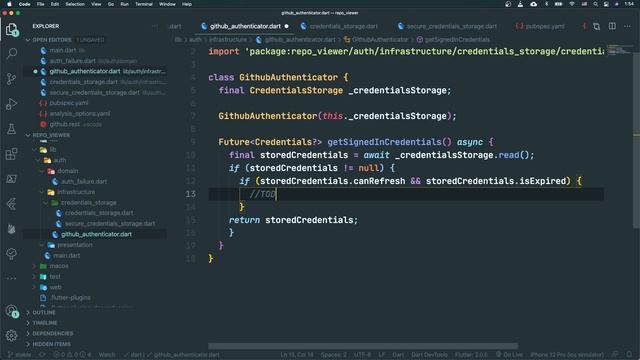Open main.dart in Open Editors list
Viewport: 640px width, 360px height.
(x=62, y=50)
